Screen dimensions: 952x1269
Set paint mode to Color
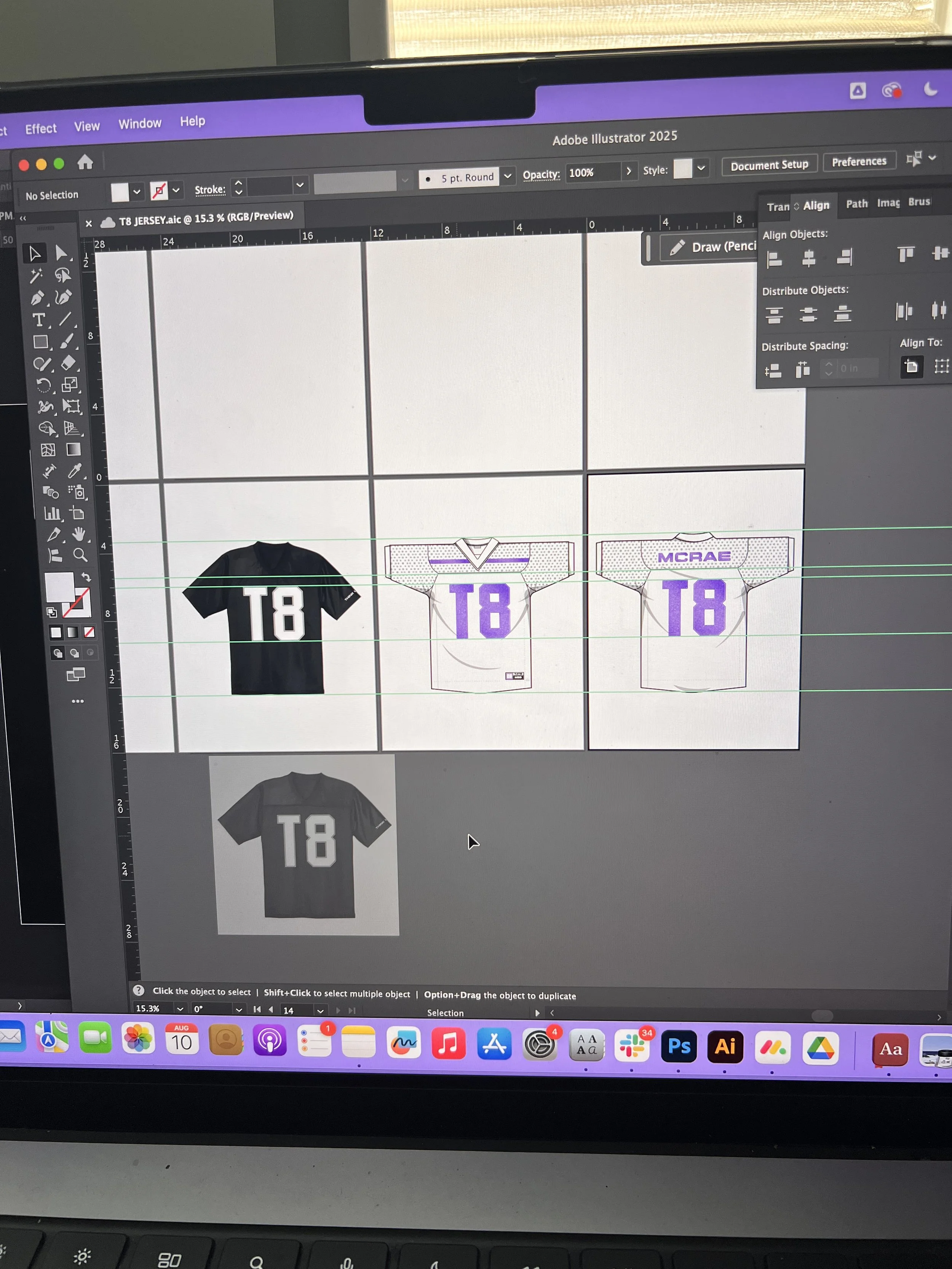pyautogui.click(x=56, y=633)
